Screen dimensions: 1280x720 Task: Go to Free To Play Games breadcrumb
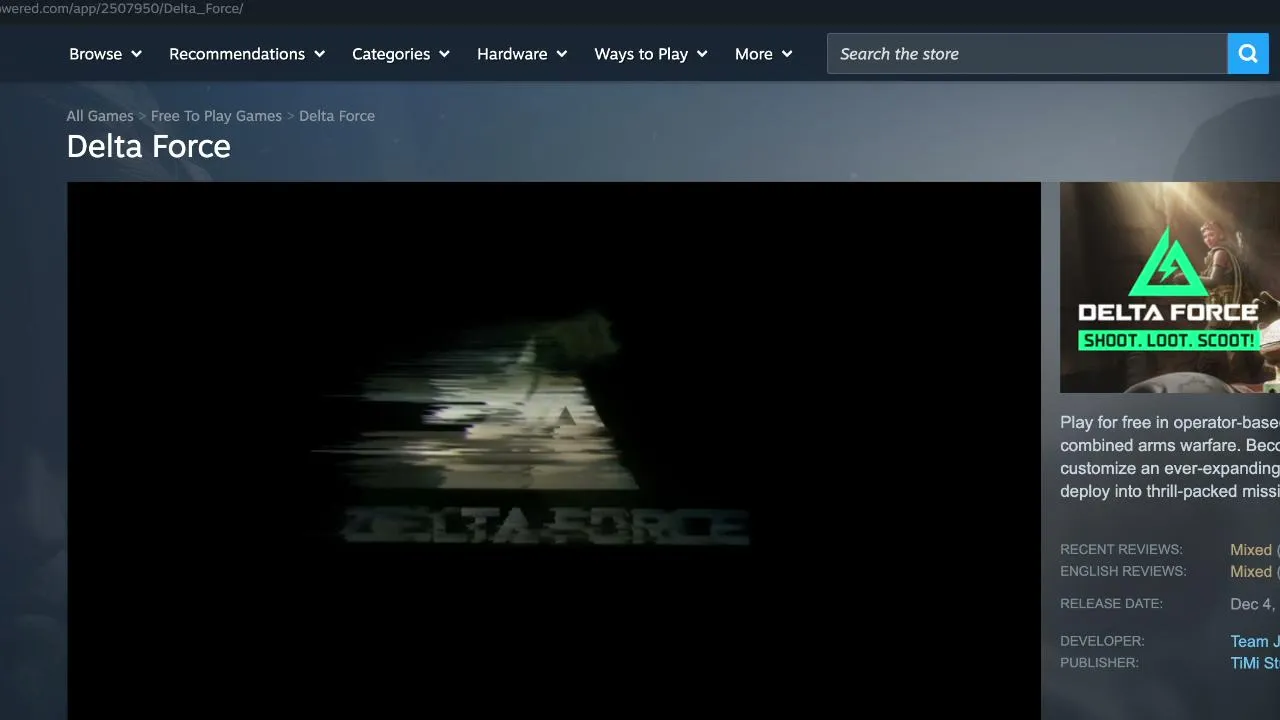[x=216, y=116]
